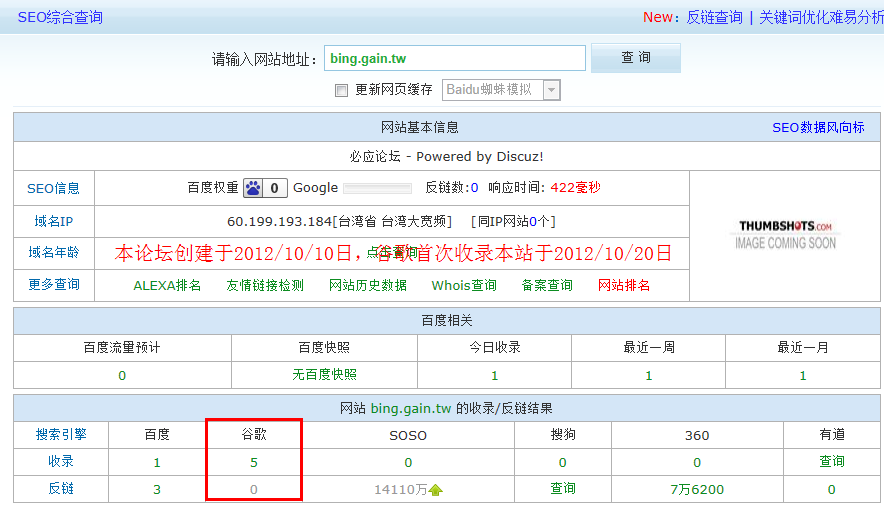Open 备案查询 link
The image size is (884, 510).
click(x=547, y=286)
